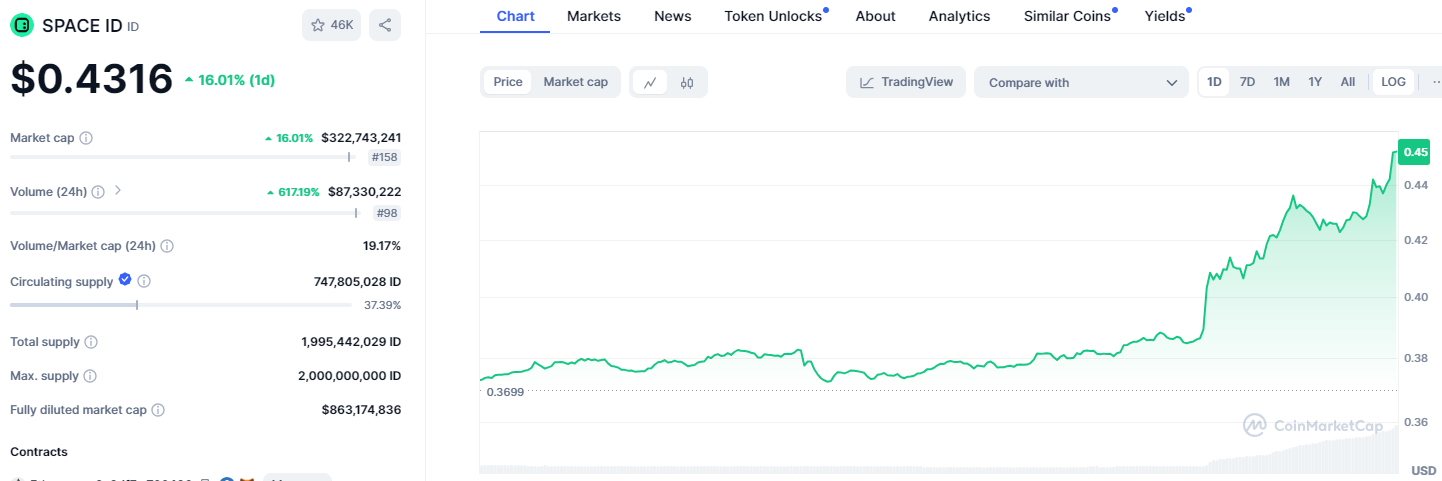This screenshot has height=481, width=1442.
Task: Click the market cap rank progress bar
Action: (183, 157)
